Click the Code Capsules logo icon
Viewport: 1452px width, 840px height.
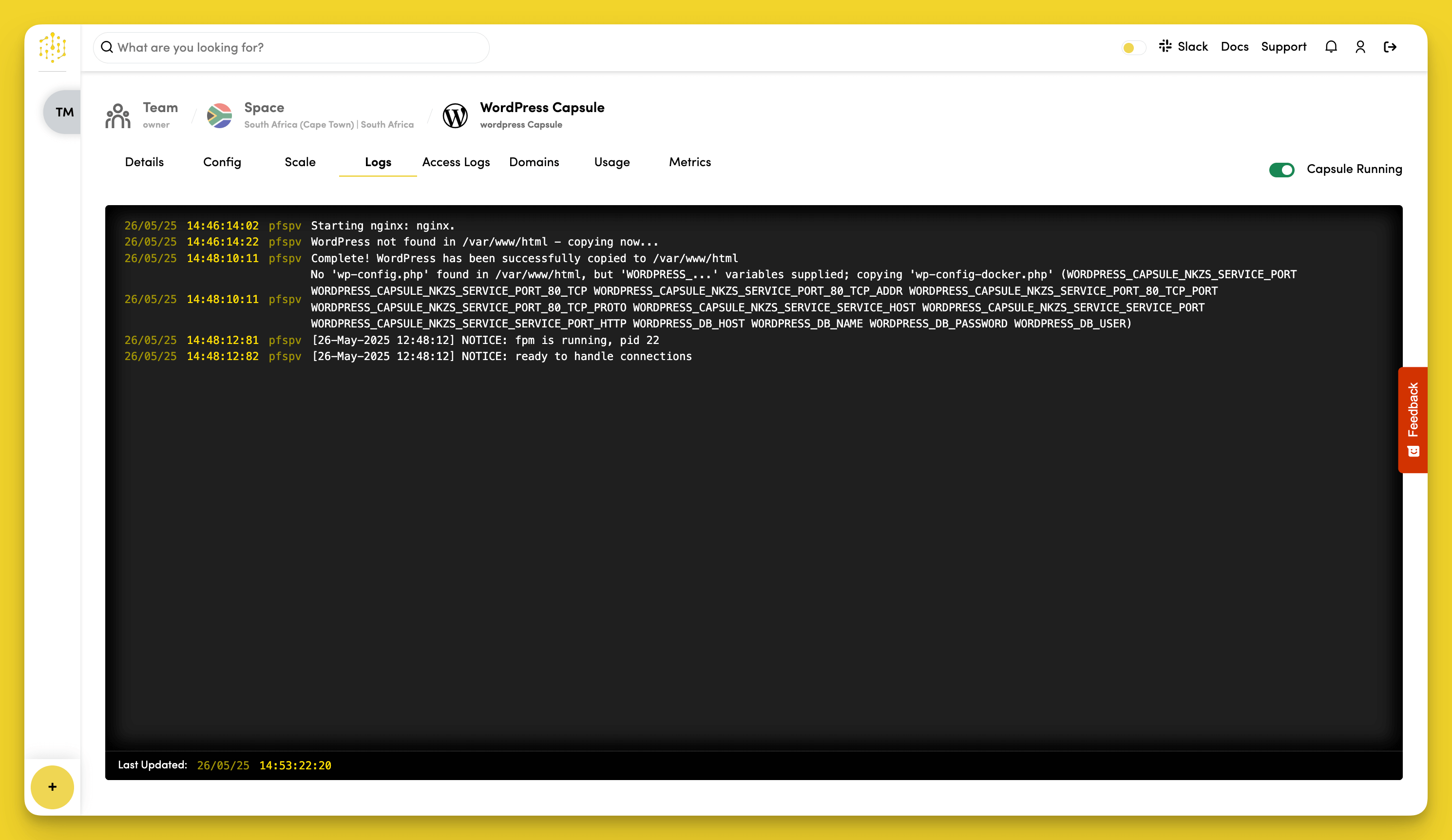click(x=53, y=47)
